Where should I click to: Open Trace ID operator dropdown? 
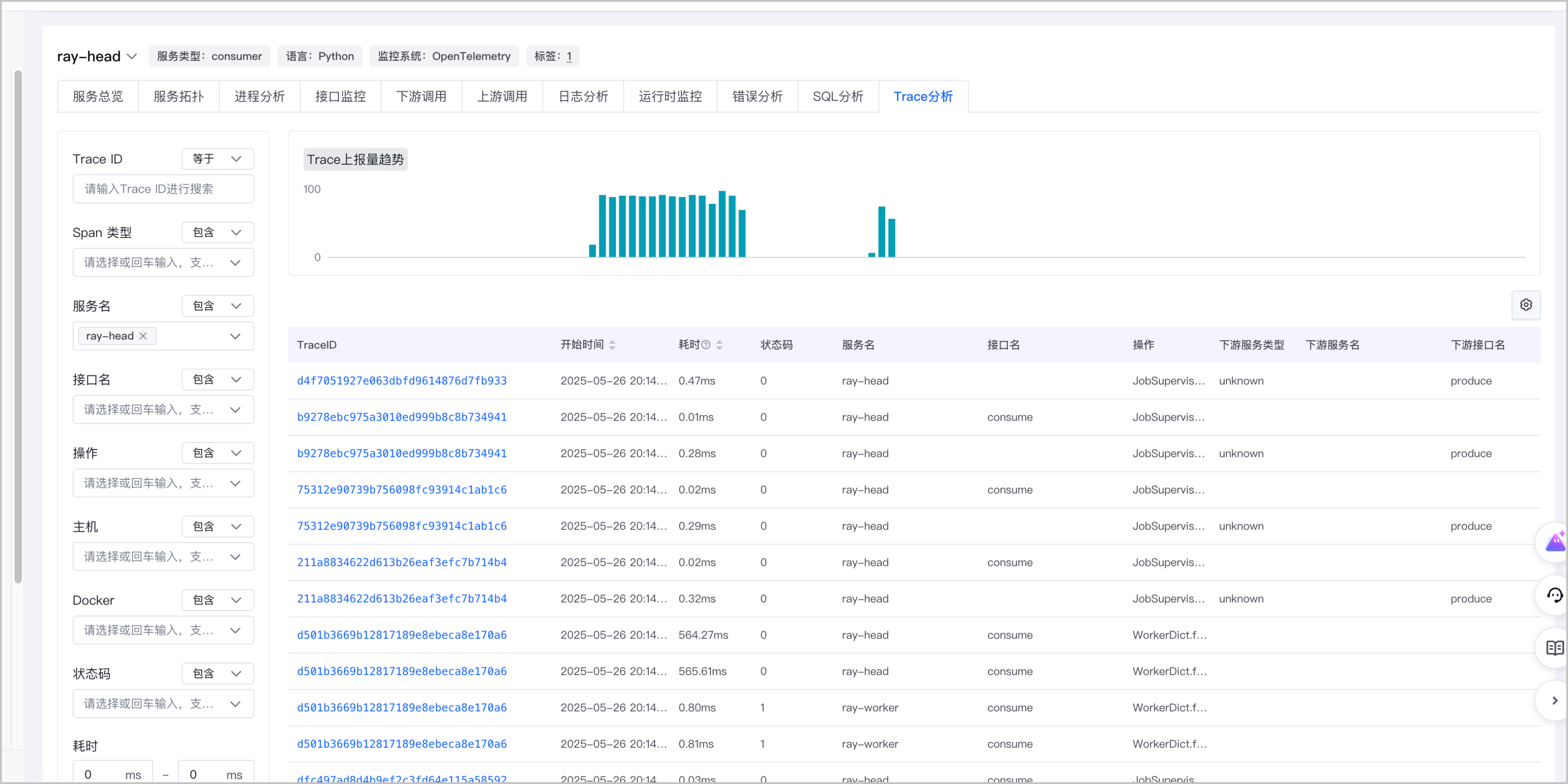[x=217, y=159]
